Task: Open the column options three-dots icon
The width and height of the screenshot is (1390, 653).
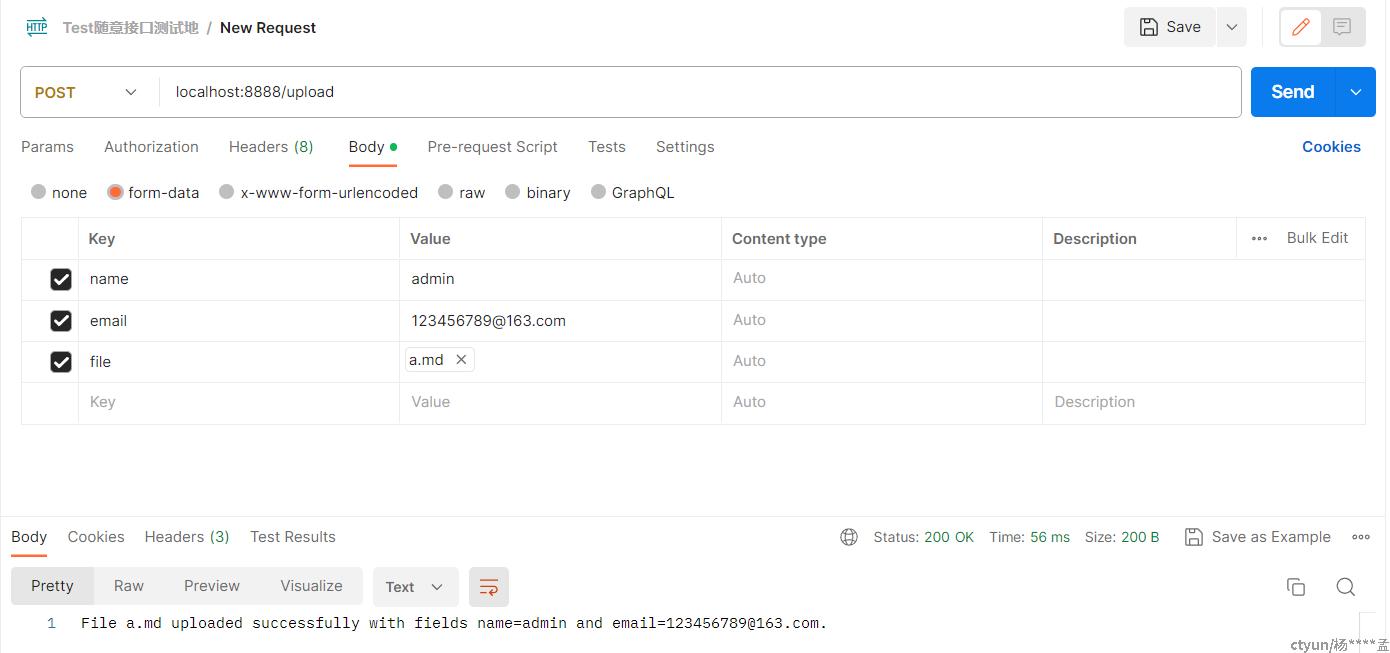Action: [x=1259, y=238]
